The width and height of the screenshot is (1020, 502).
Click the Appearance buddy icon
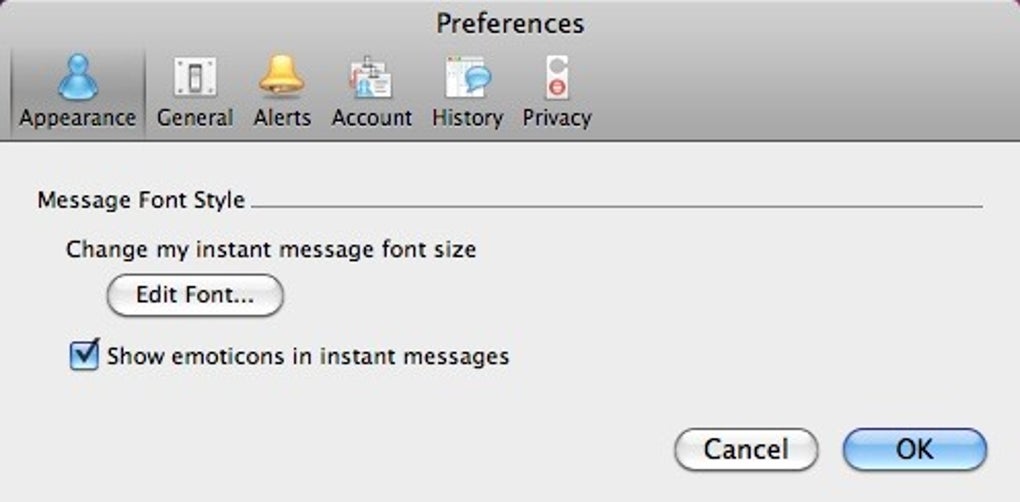(77, 75)
